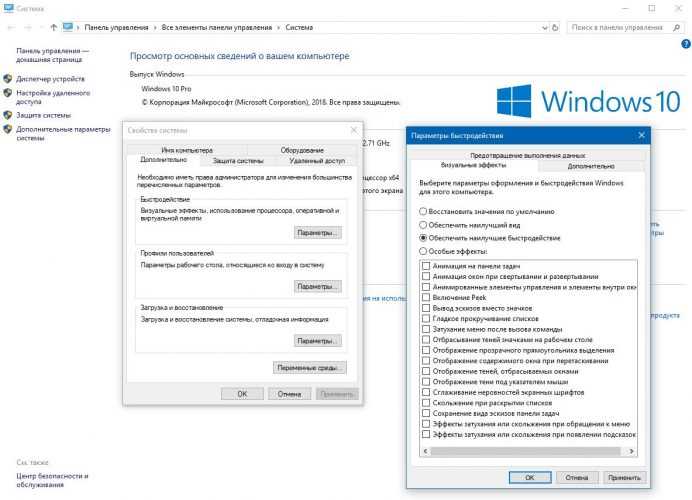Enable Скольжение при раскрытии списков checkbox
This screenshot has height=500, width=692.
(426, 402)
